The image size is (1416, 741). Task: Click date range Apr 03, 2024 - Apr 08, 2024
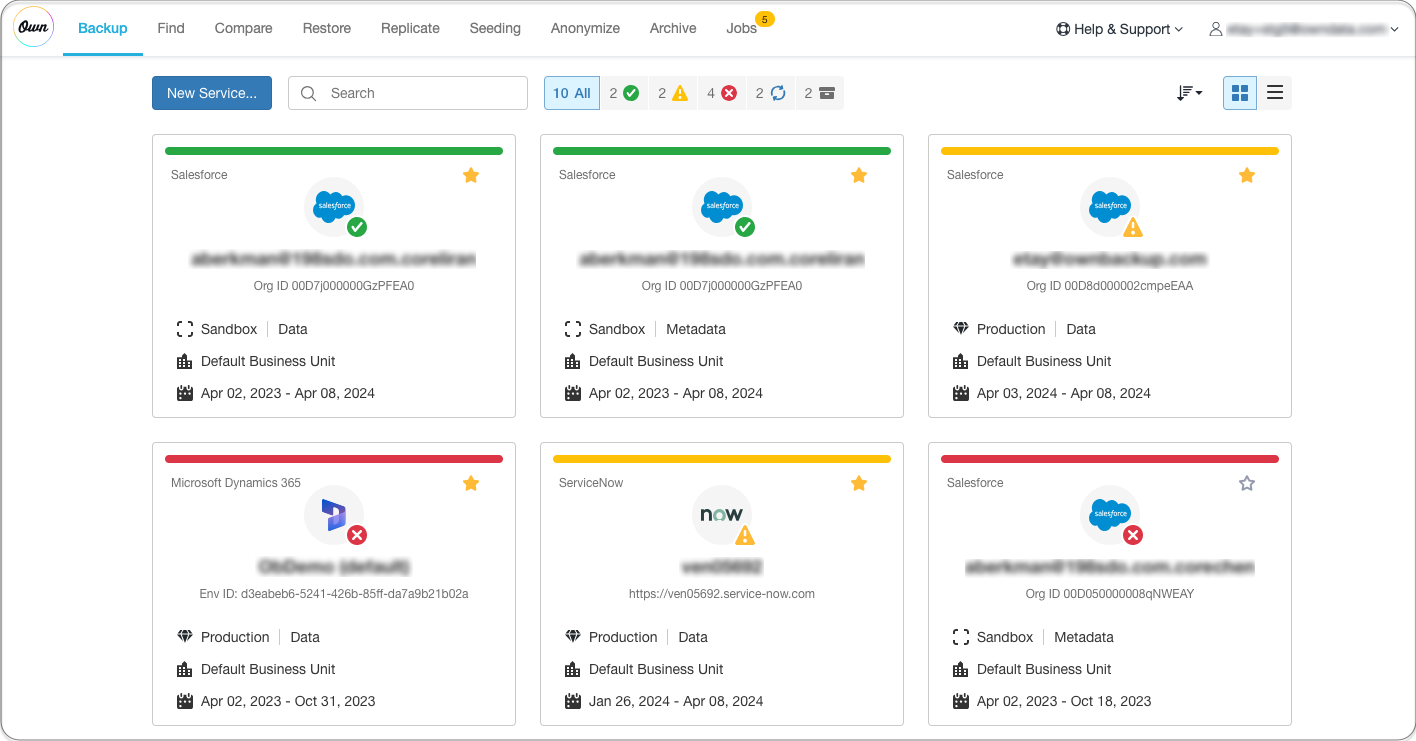[x=1064, y=393]
